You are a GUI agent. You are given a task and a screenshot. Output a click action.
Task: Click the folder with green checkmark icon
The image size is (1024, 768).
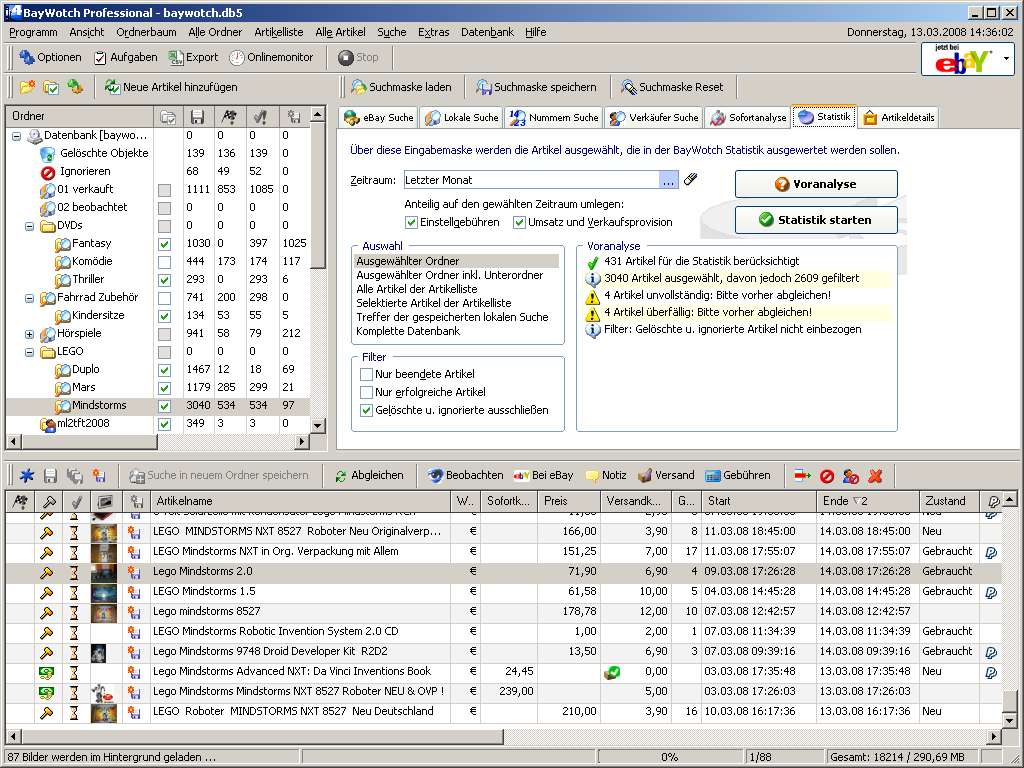click(x=51, y=87)
